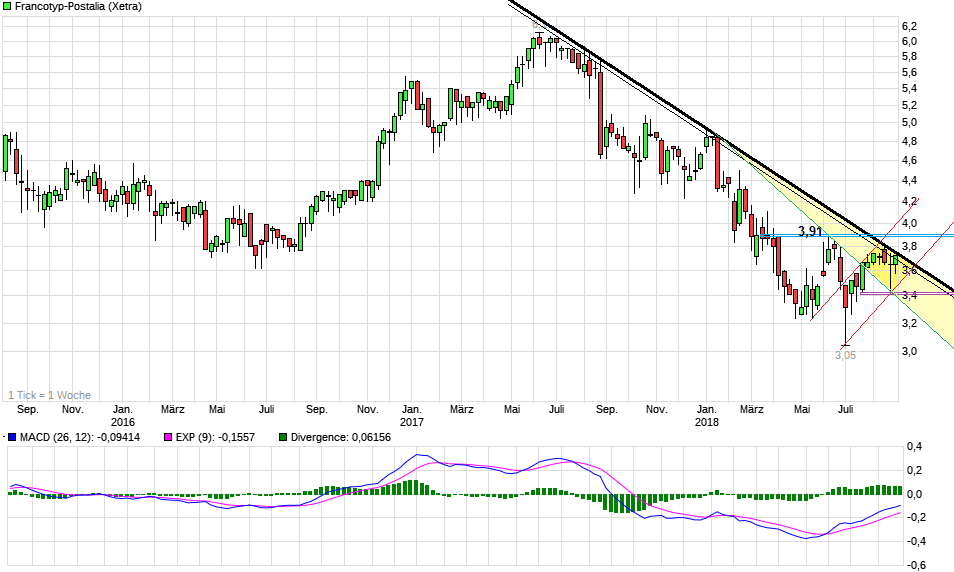Screen dimensions: 954x572
Task: Click the 3,2 price axis value
Action: pyautogui.click(x=909, y=323)
